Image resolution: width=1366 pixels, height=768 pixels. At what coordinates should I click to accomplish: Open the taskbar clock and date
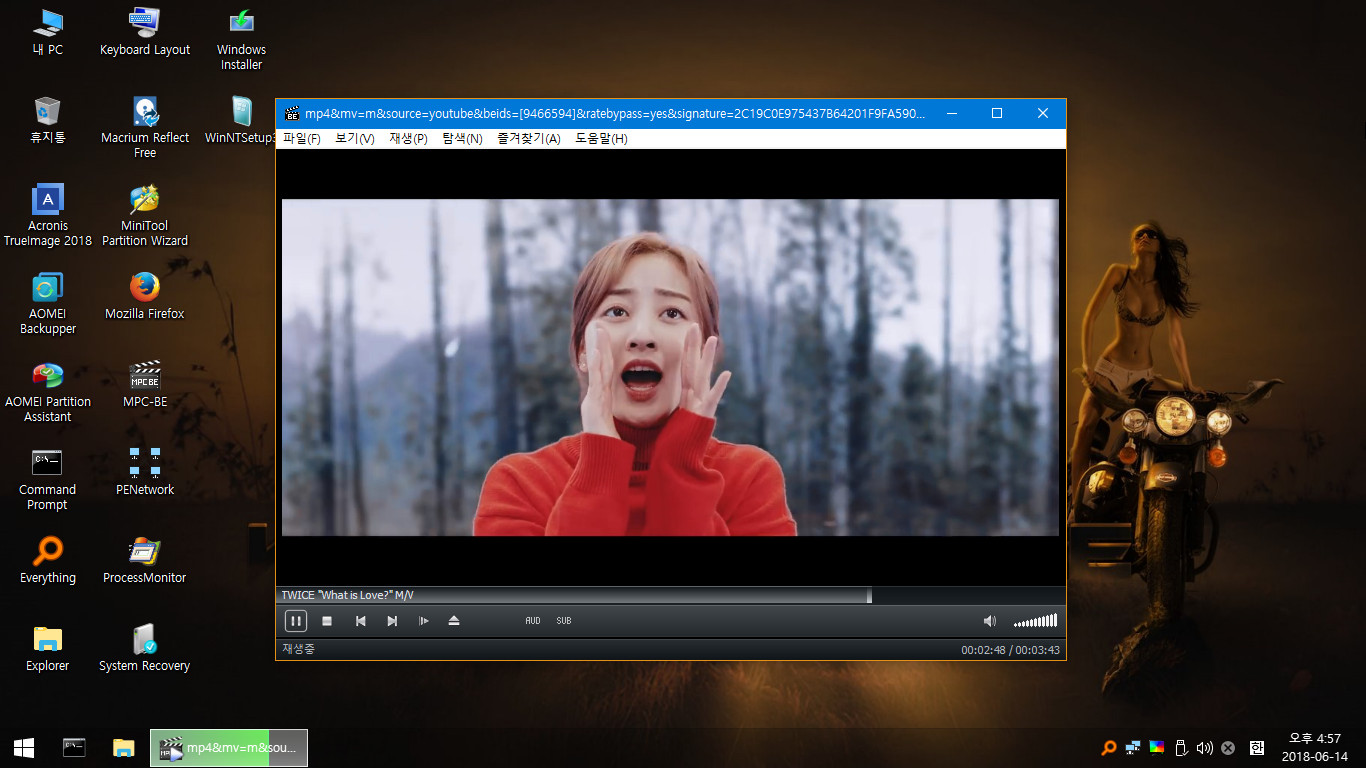[x=1315, y=747]
